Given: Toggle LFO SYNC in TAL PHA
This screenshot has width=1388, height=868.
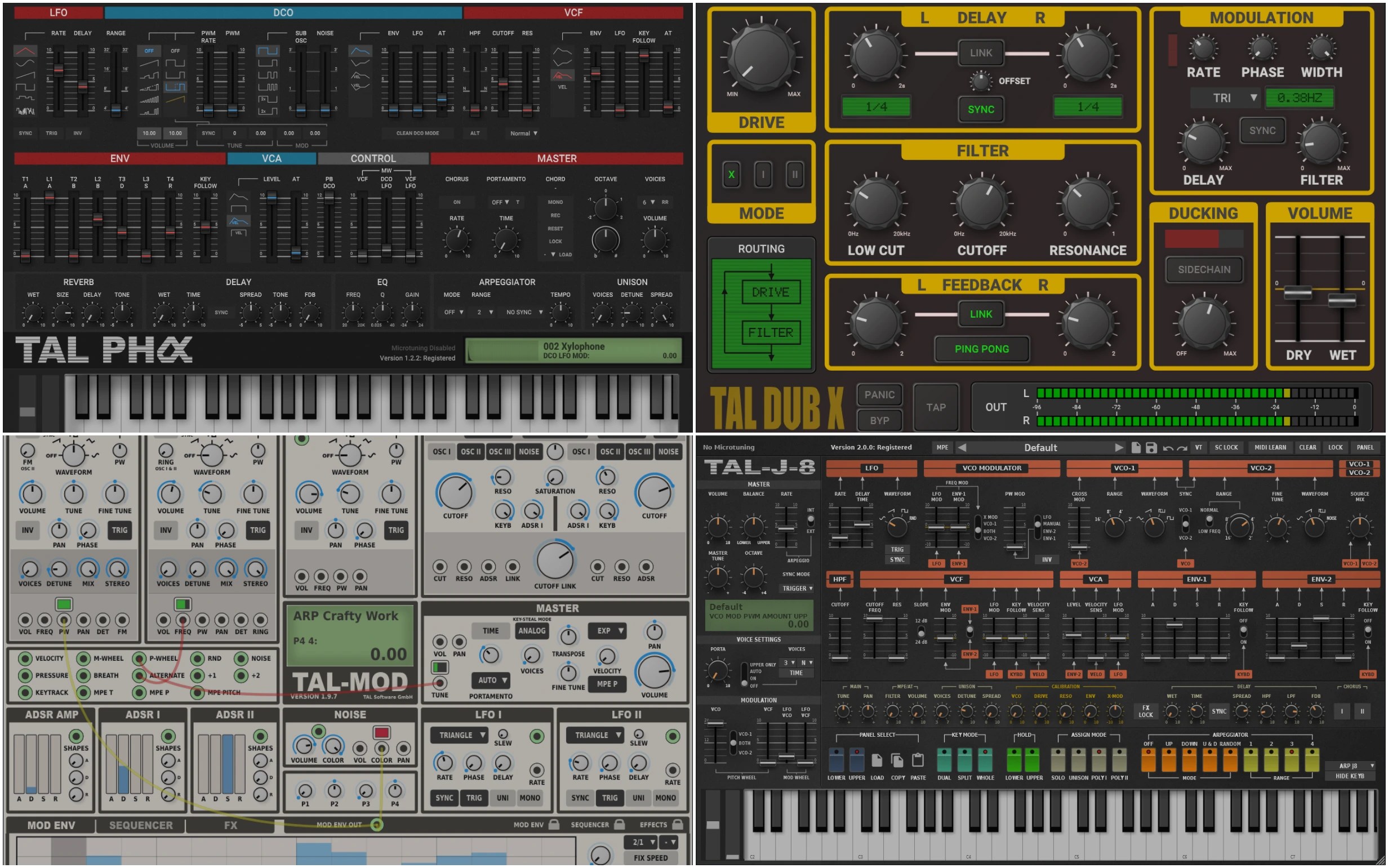Looking at the screenshot, I should coord(25,133).
